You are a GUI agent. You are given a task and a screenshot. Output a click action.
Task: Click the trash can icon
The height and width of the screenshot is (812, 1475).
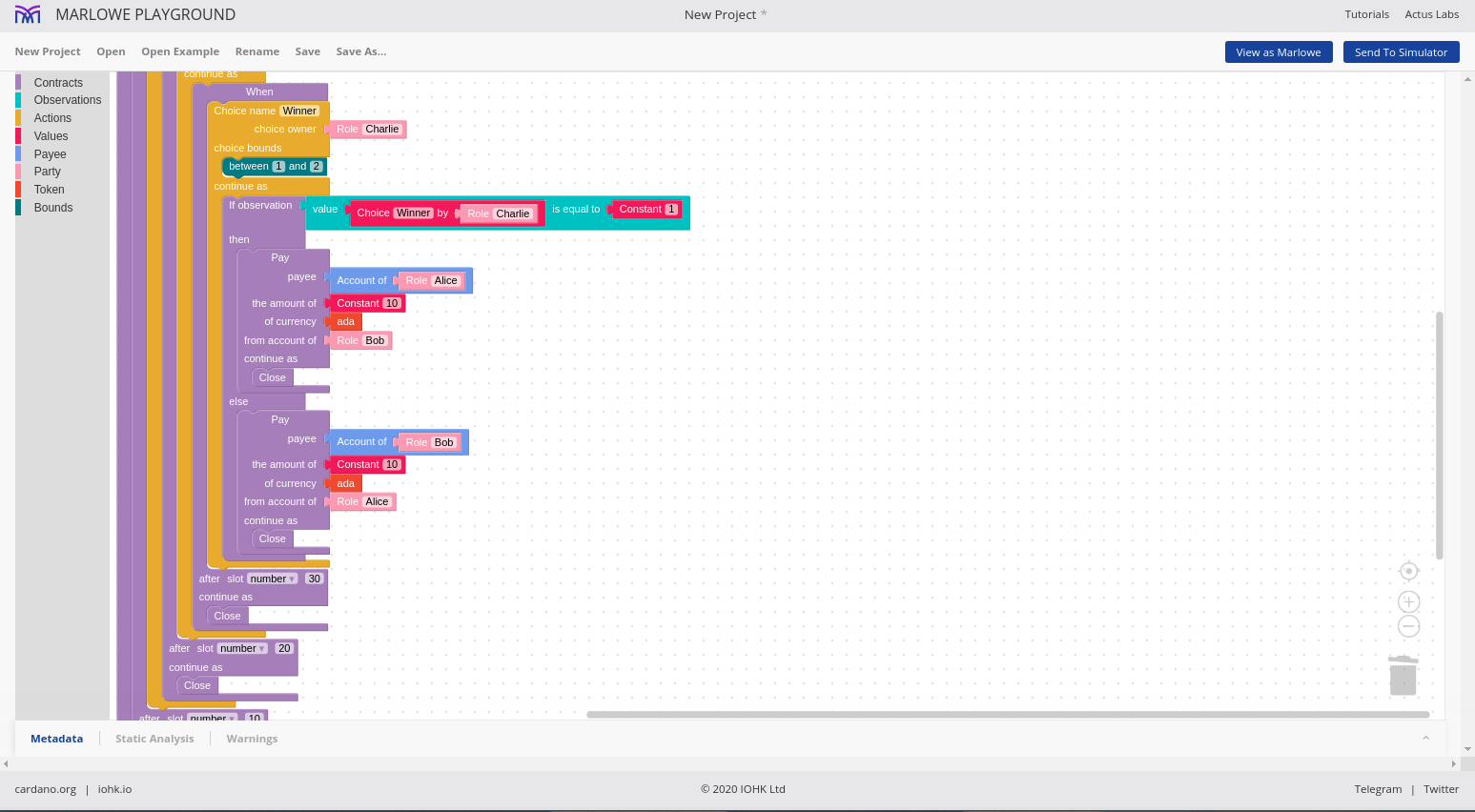pyautogui.click(x=1403, y=676)
